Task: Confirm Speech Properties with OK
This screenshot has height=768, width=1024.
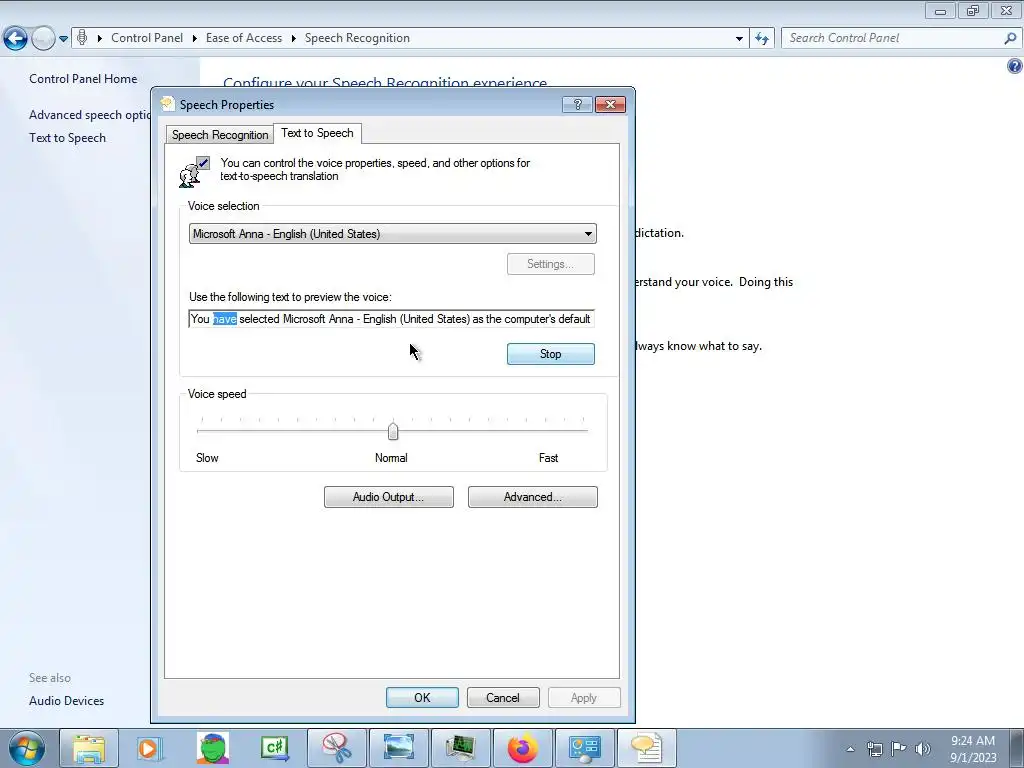Action: [x=422, y=697]
